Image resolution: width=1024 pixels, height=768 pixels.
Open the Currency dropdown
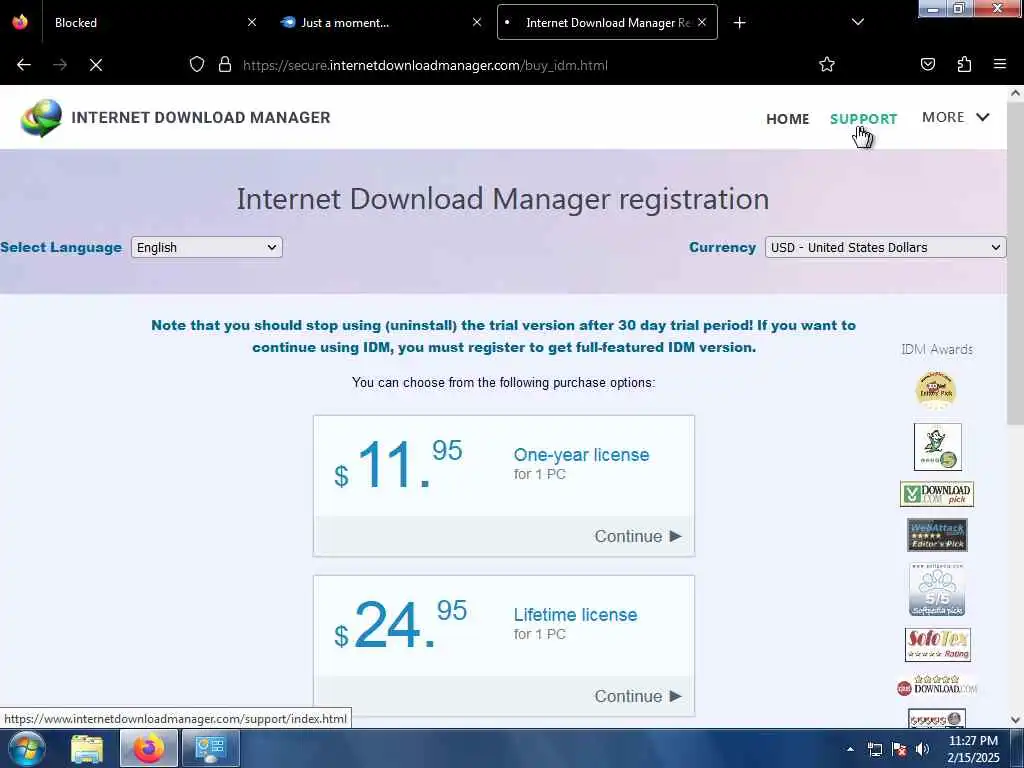pyautogui.click(x=886, y=248)
